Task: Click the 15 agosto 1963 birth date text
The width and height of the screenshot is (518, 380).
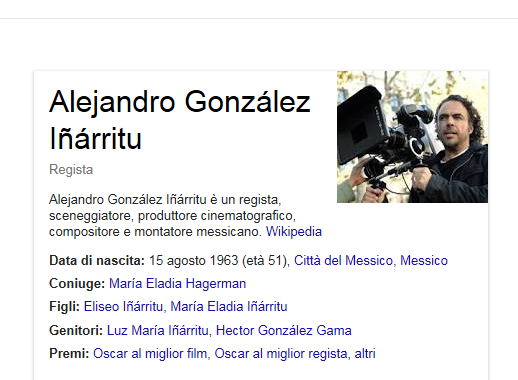Action: 194,261
